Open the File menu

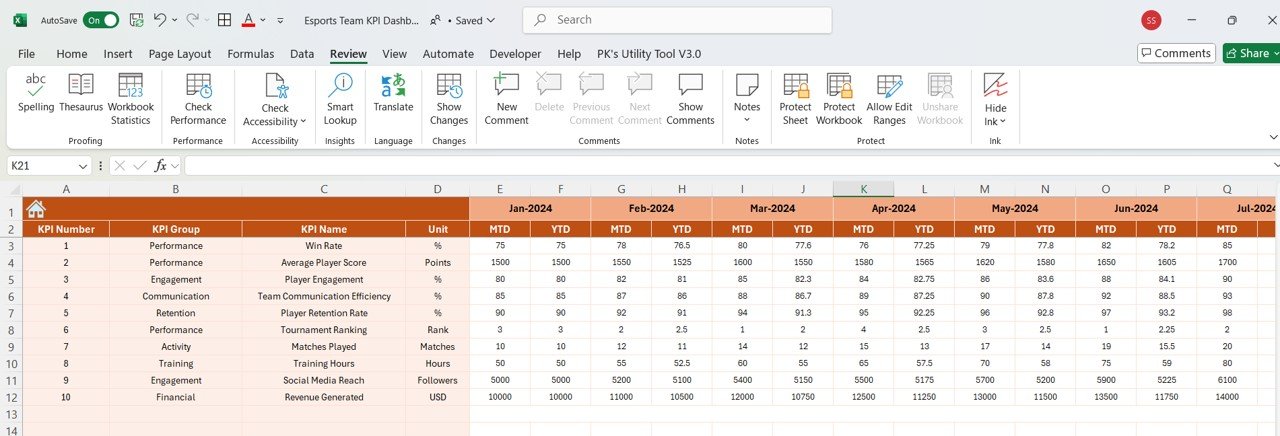click(26, 54)
